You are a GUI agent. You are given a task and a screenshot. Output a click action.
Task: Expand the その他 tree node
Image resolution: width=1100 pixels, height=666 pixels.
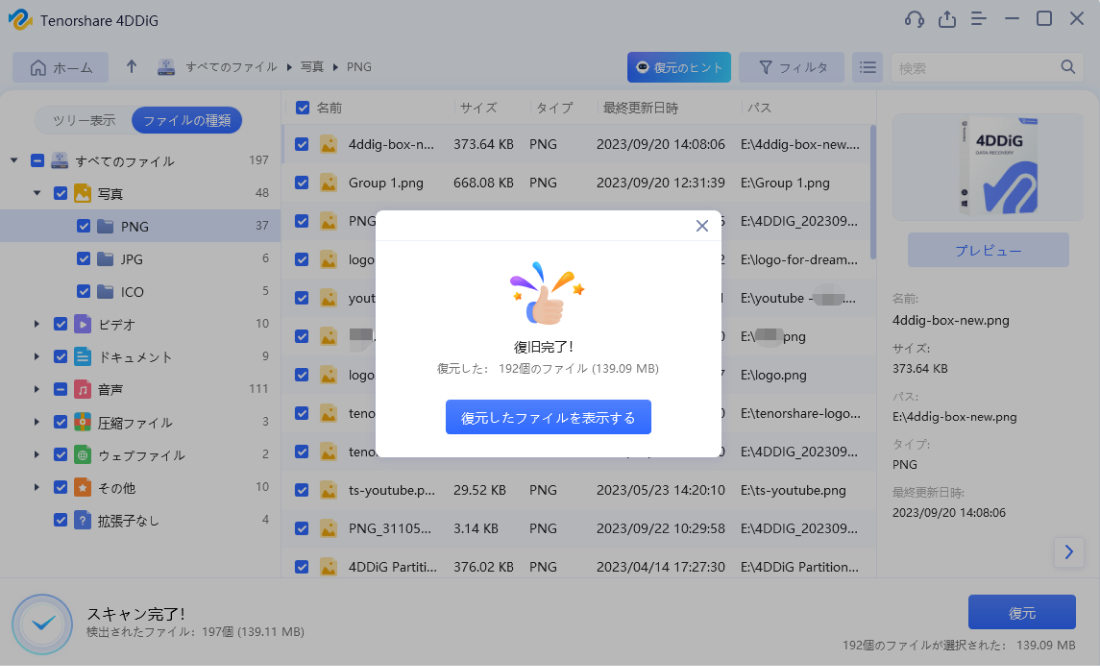coord(37,487)
